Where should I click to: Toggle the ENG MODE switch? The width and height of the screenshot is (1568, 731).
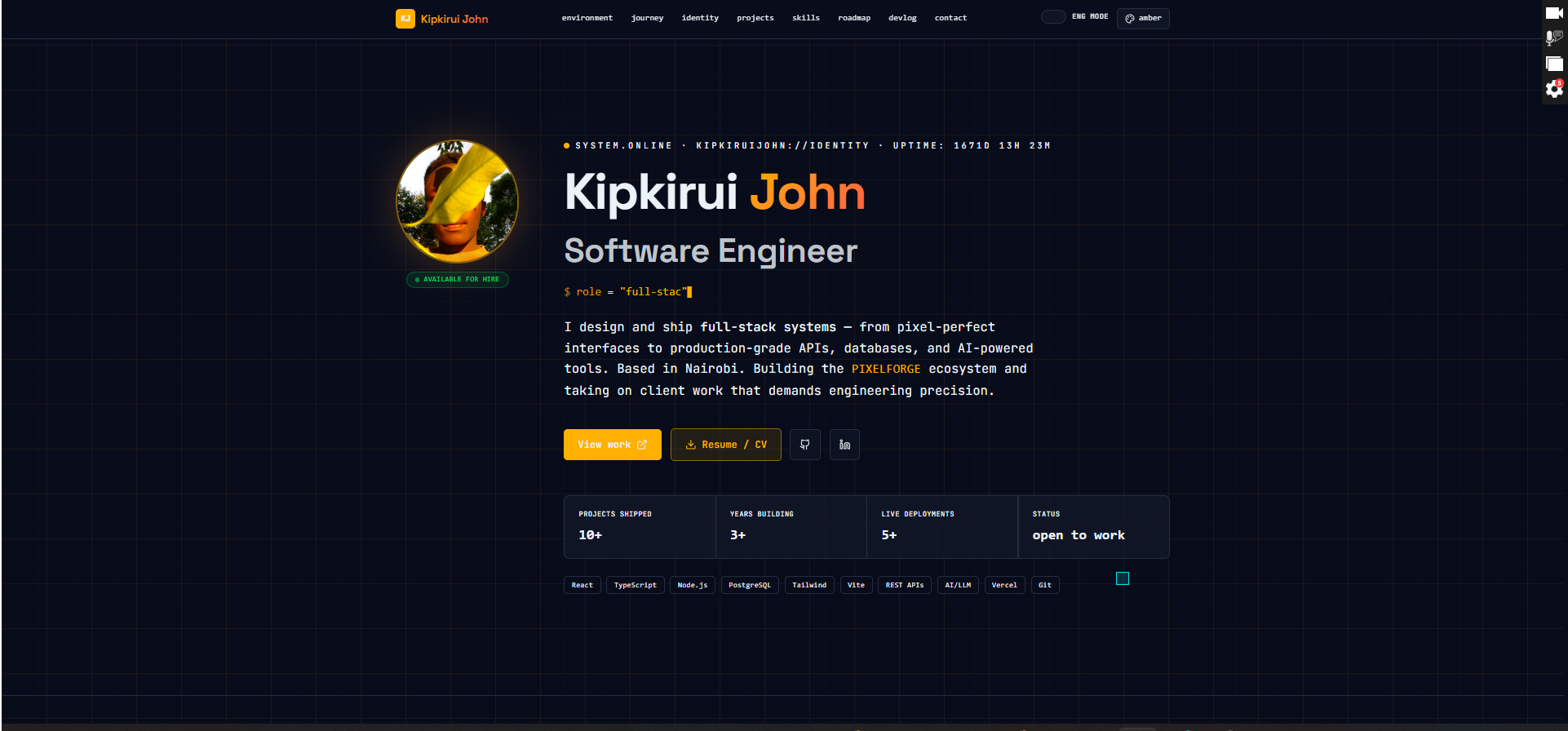(1053, 17)
